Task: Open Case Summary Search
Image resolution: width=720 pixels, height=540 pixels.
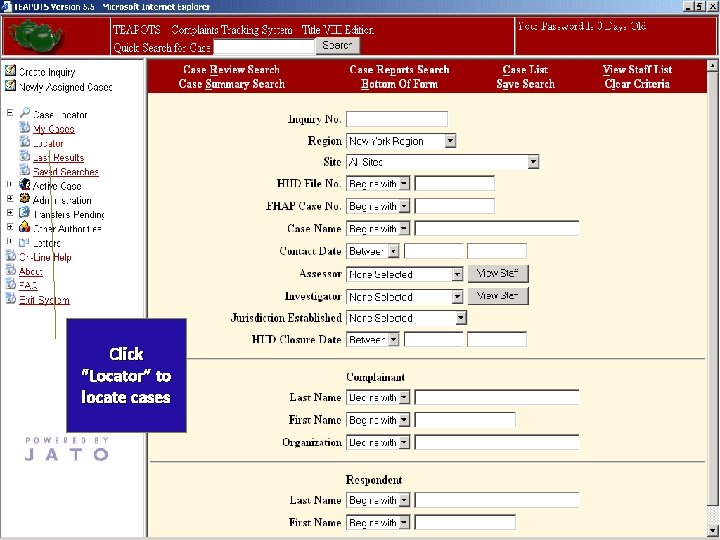Action: pos(231,84)
